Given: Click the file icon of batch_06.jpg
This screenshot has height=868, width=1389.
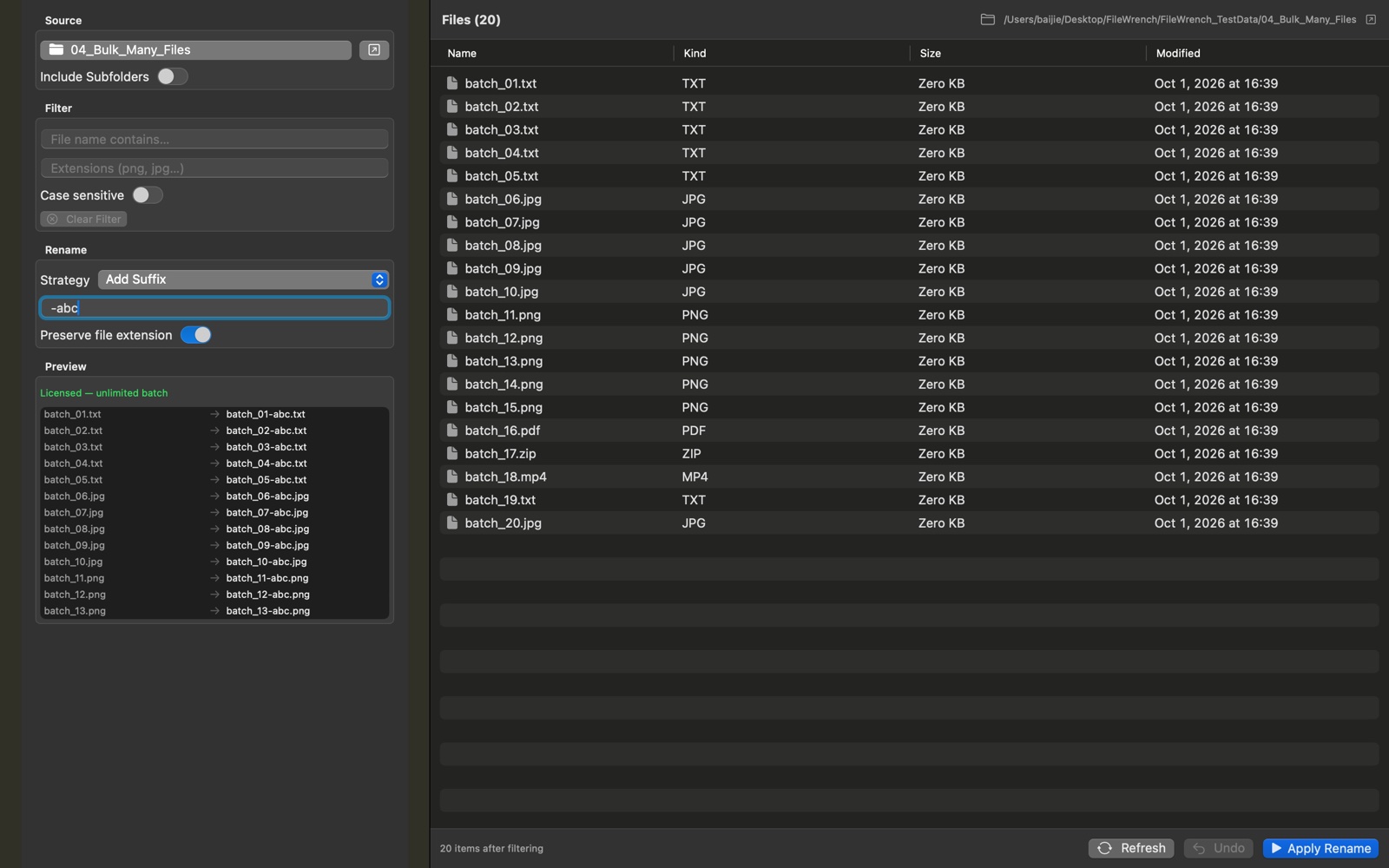Looking at the screenshot, I should click(451, 199).
